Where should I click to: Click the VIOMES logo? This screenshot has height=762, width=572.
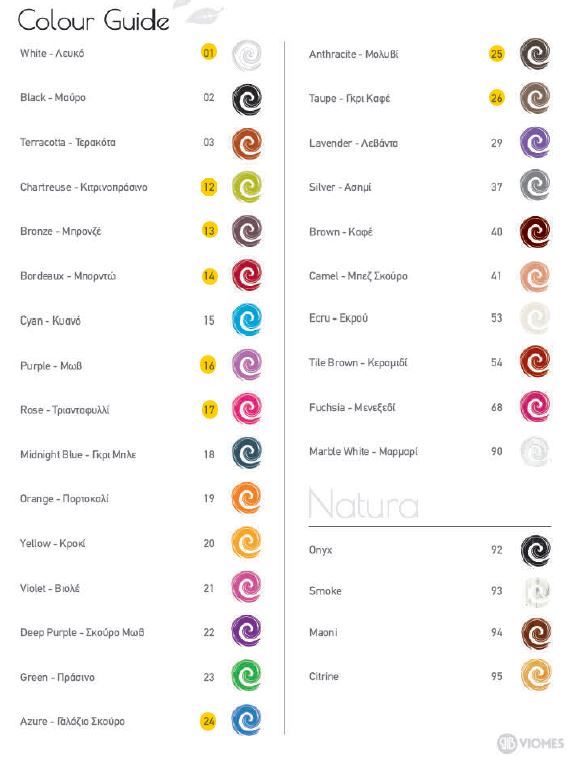click(530, 743)
